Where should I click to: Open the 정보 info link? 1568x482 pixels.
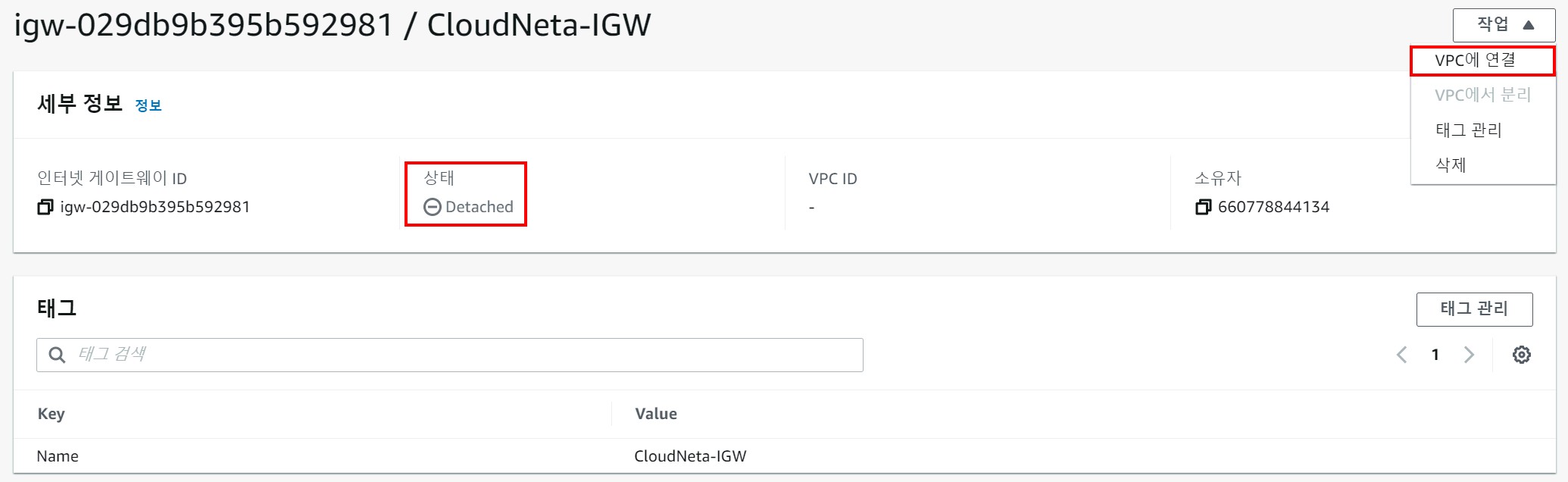148,105
